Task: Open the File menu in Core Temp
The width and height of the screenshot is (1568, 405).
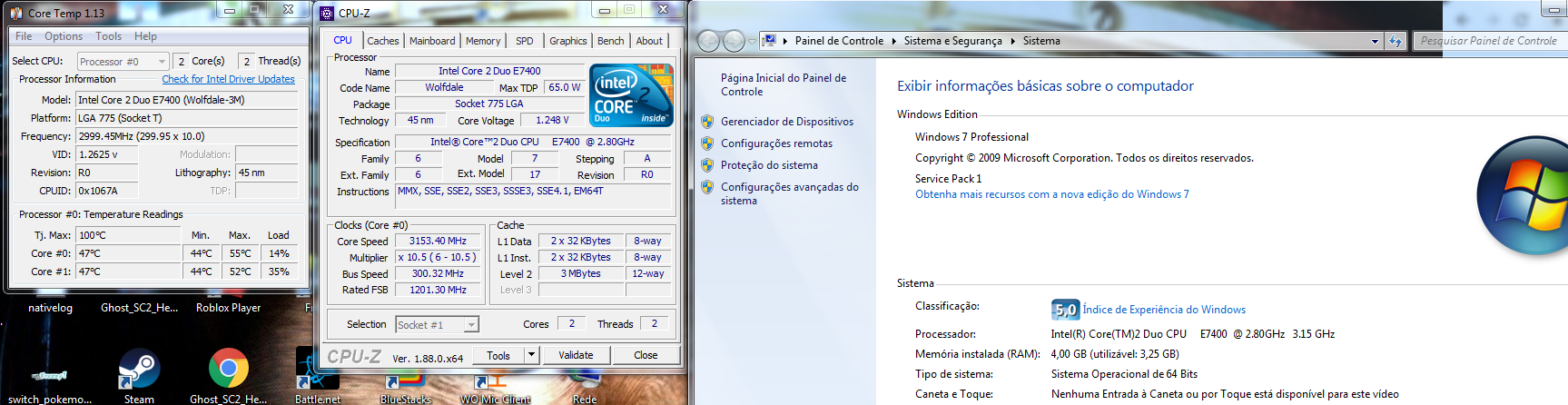Action: coord(24,36)
